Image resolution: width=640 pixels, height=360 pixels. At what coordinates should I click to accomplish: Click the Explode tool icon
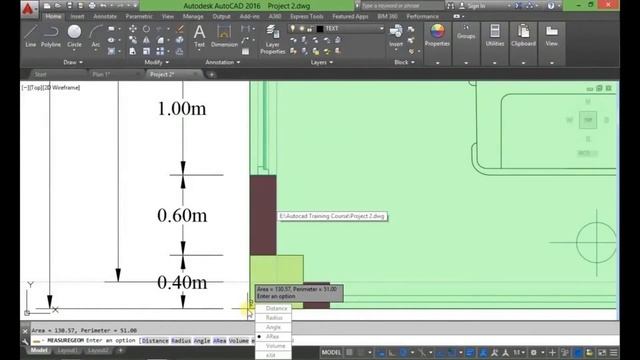coord(180,40)
